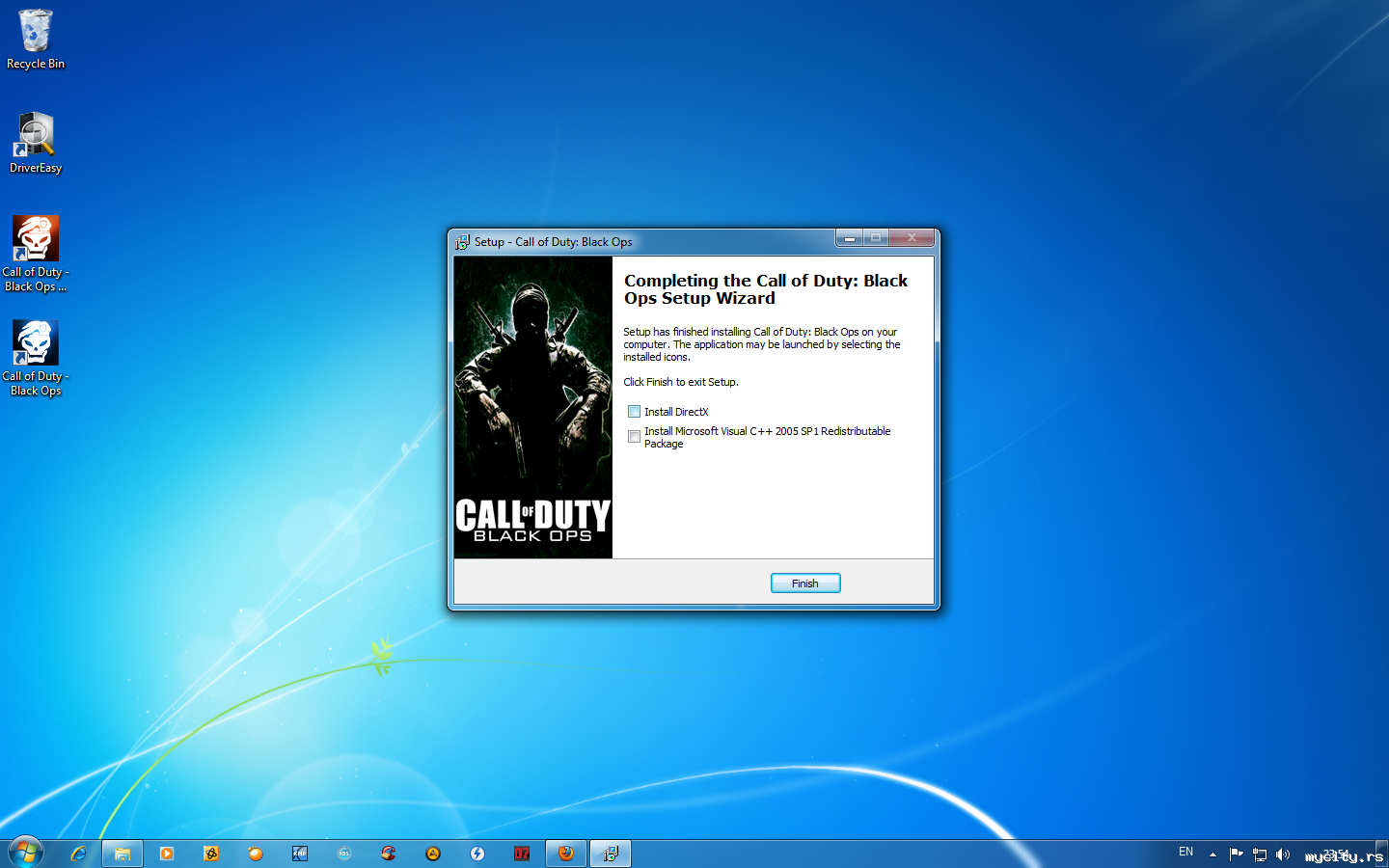
Task: Open Windows Media Player from the taskbar
Action: 167,854
